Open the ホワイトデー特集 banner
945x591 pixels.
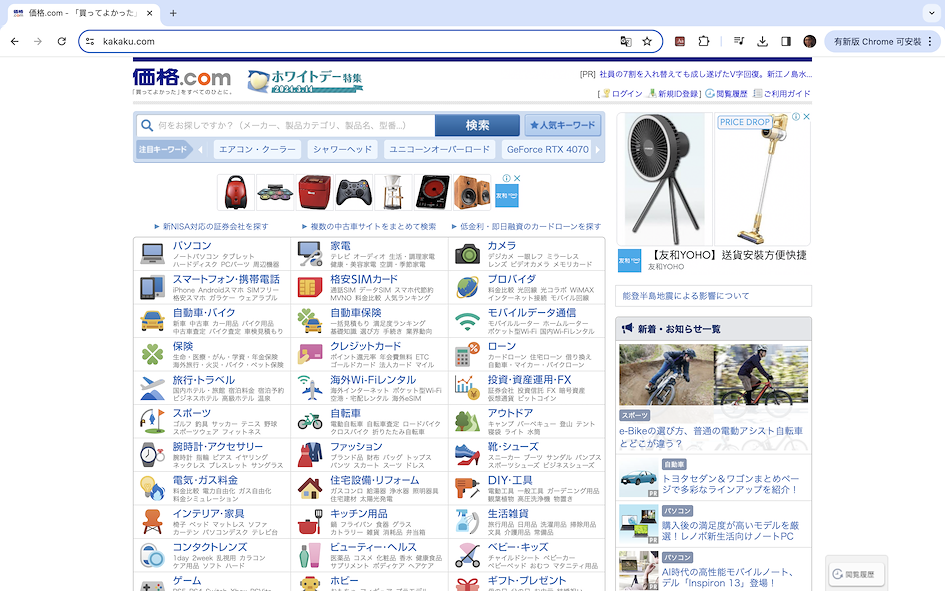(x=305, y=81)
